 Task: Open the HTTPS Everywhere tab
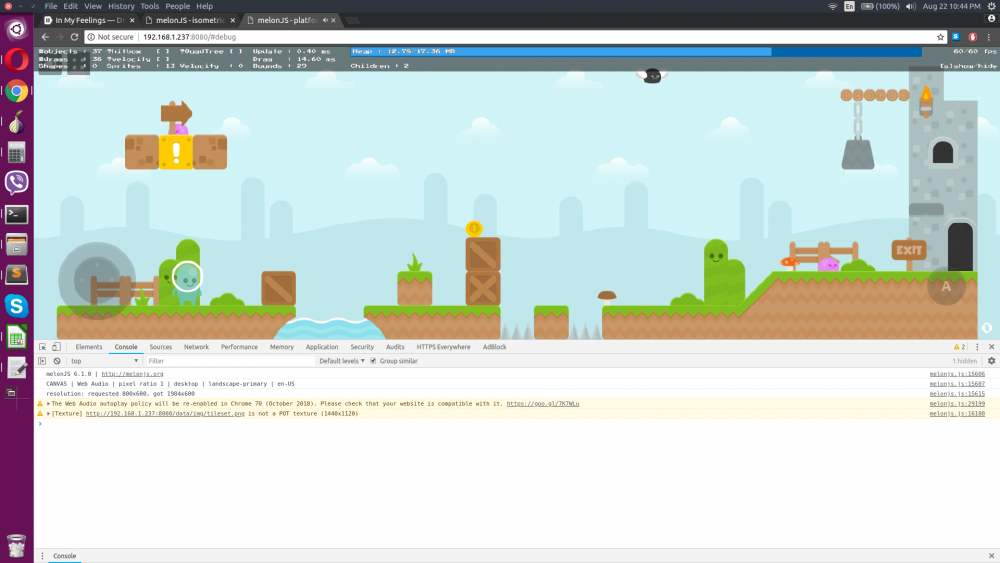pyautogui.click(x=443, y=347)
